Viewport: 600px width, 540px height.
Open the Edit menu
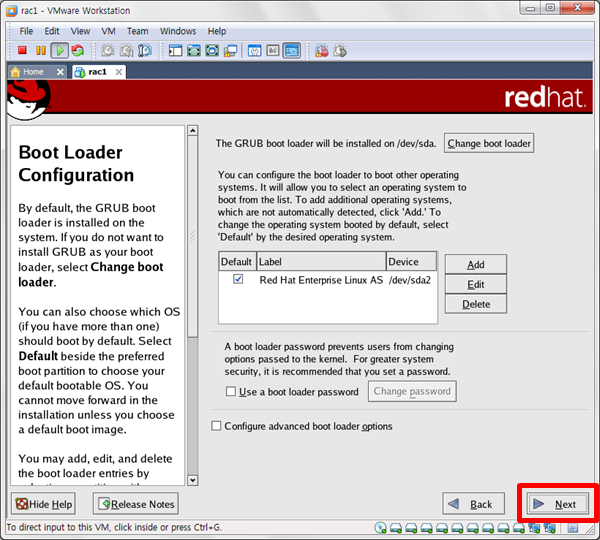pyautogui.click(x=52, y=31)
